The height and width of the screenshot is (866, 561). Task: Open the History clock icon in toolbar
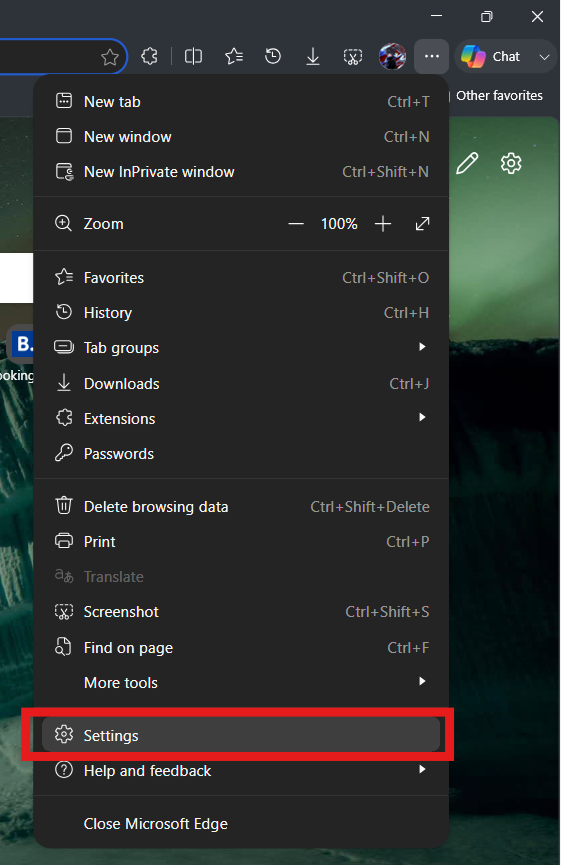click(x=273, y=56)
